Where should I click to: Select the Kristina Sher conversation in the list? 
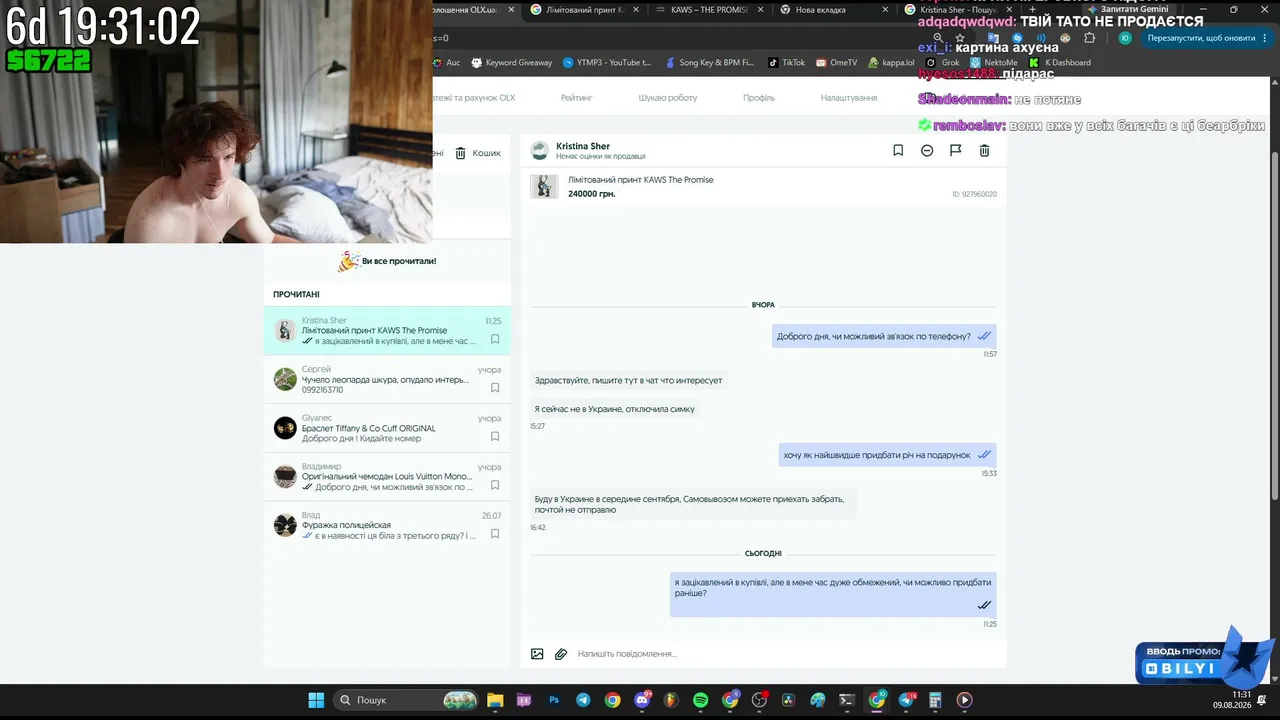pos(387,331)
